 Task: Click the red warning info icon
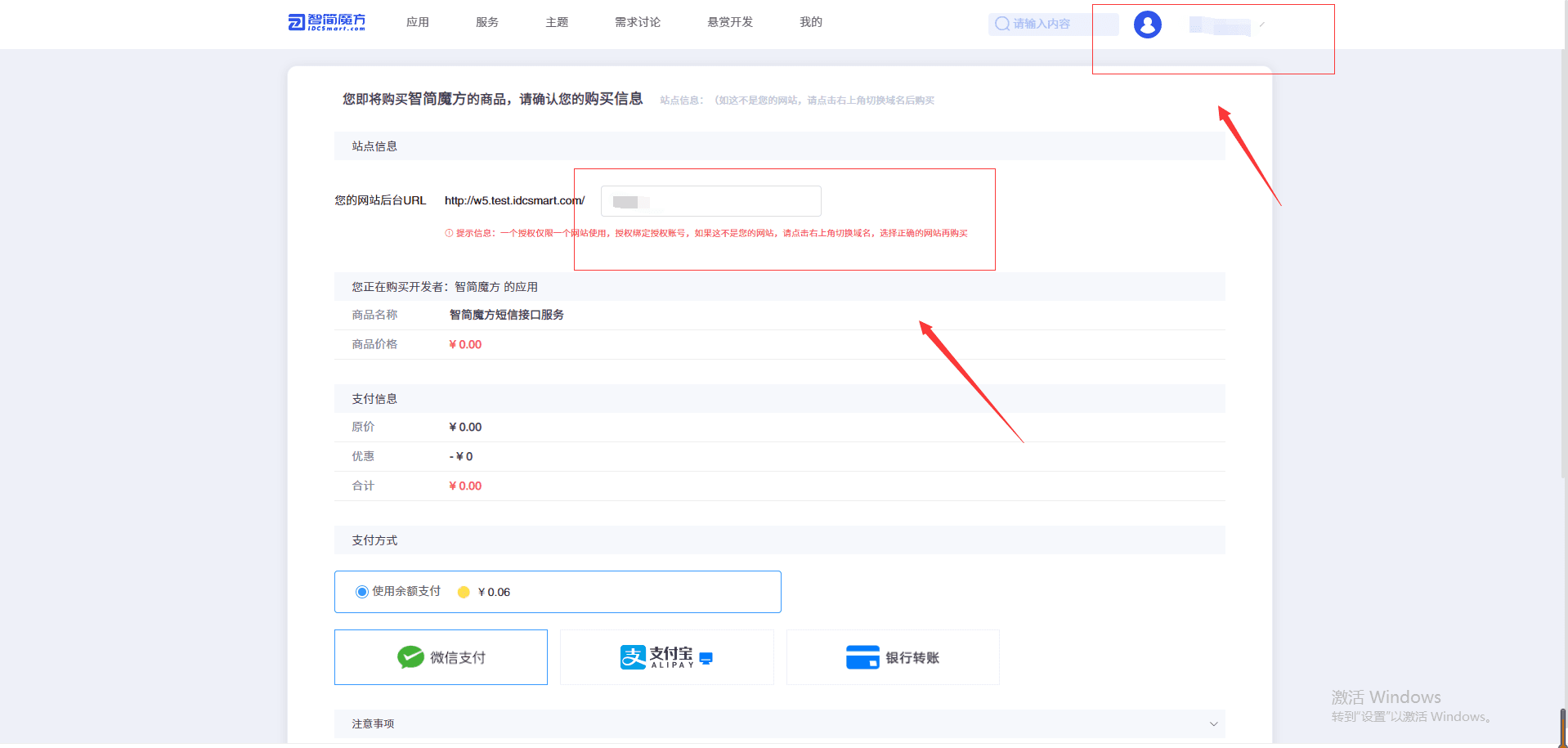click(449, 233)
